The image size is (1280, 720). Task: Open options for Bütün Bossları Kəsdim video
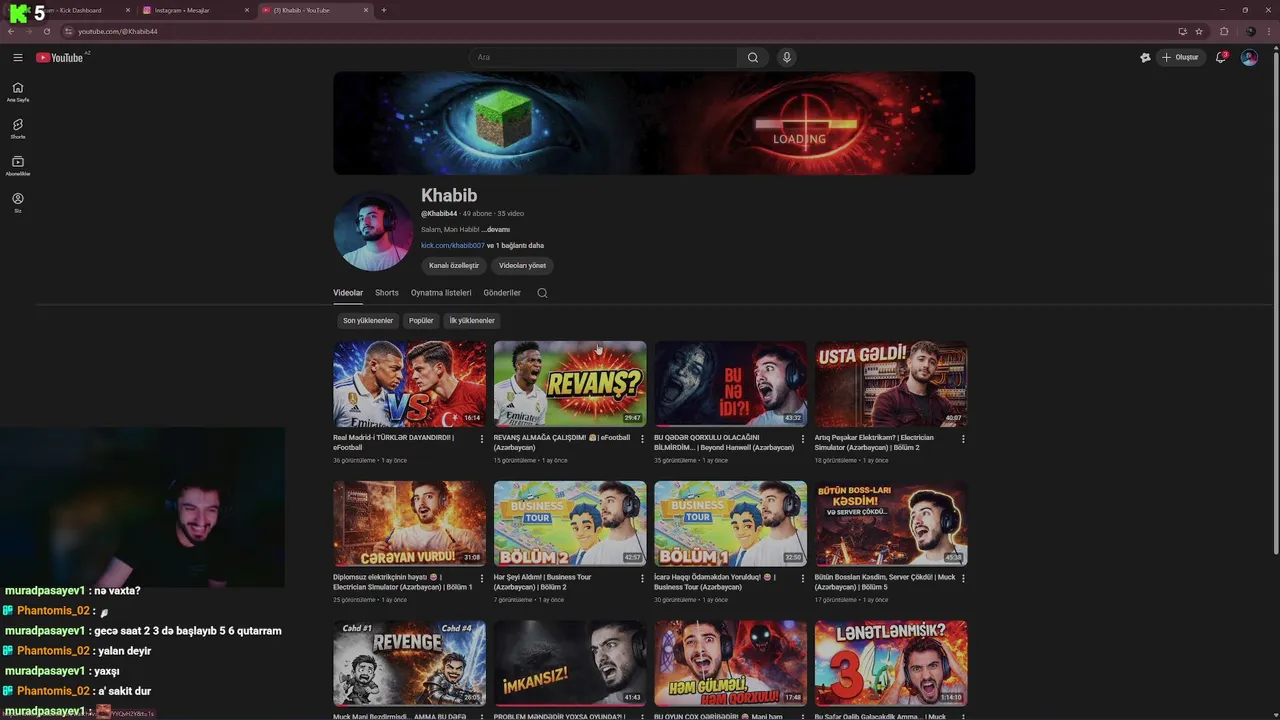pyautogui.click(x=963, y=578)
